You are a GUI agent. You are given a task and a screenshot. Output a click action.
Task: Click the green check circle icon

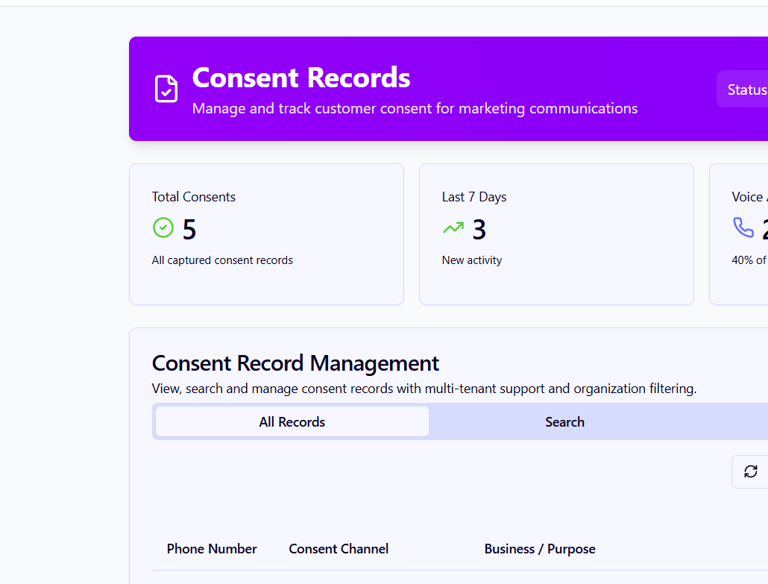[x=163, y=228]
